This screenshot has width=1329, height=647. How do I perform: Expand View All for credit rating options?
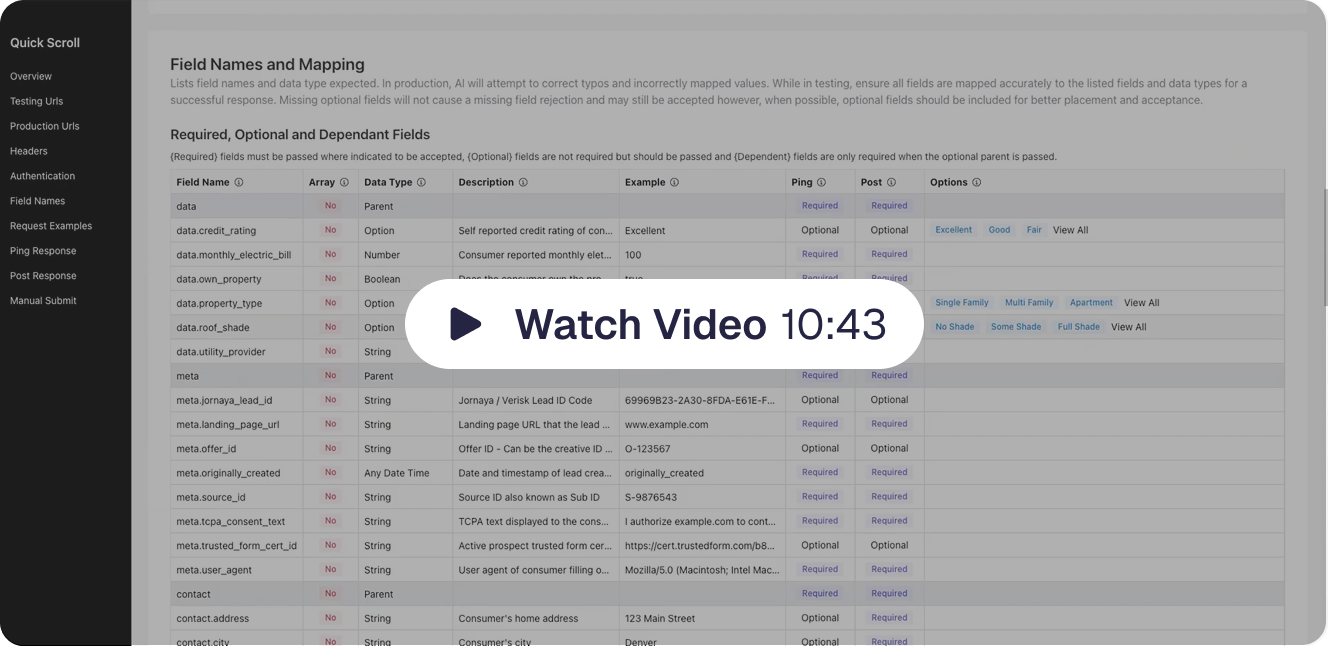click(x=1070, y=230)
